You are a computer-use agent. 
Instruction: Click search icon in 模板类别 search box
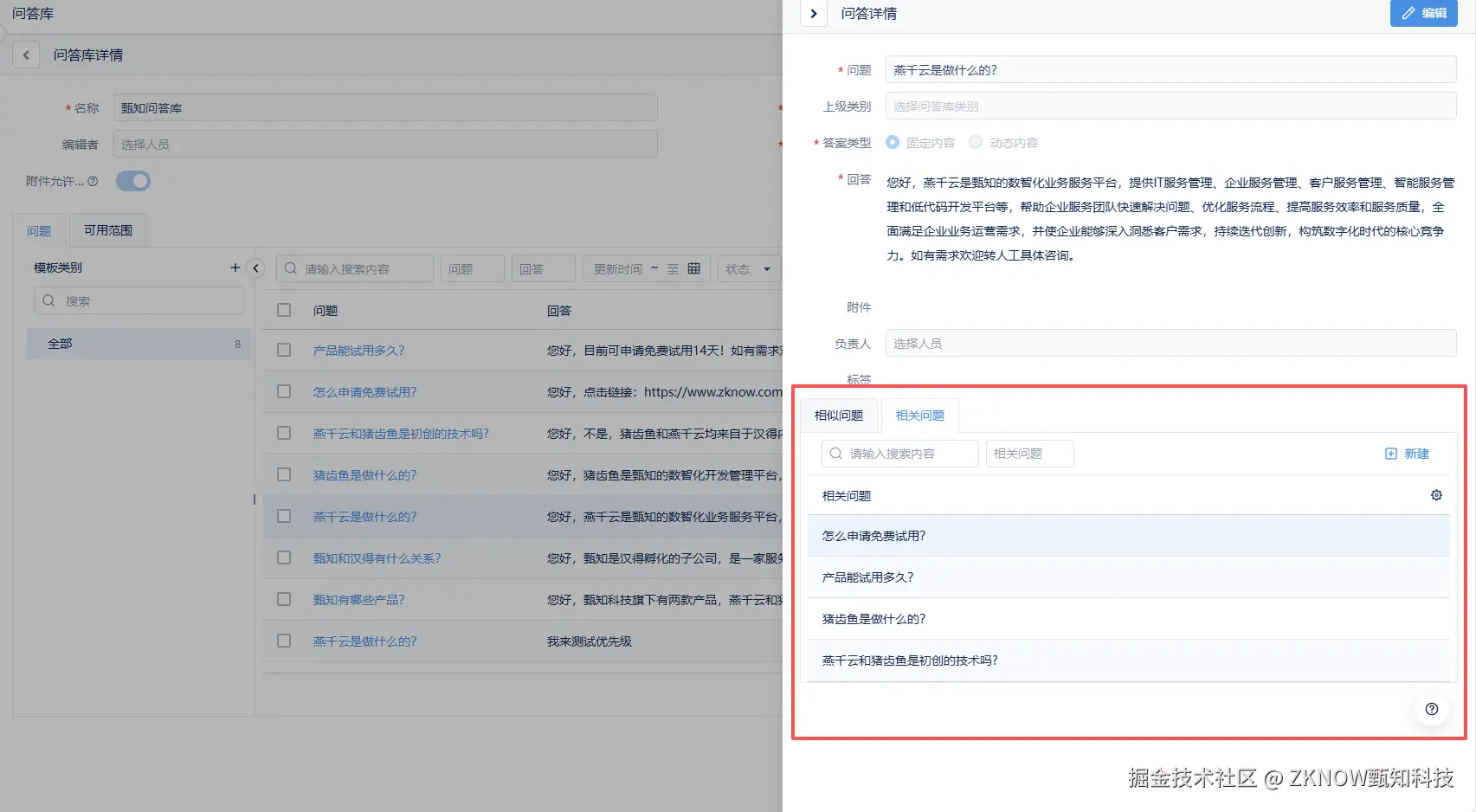48,300
